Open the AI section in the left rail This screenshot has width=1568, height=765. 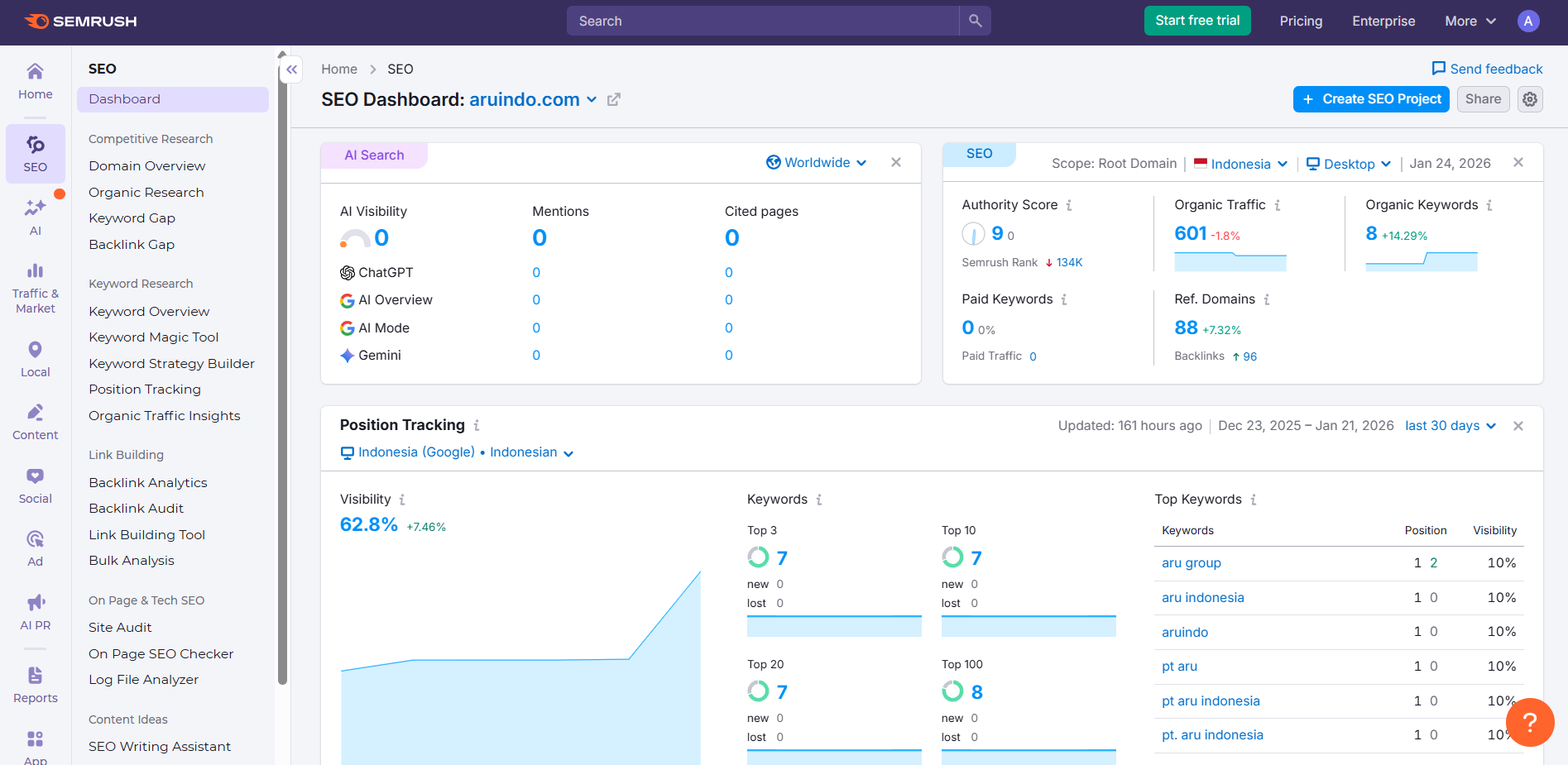tap(35, 217)
